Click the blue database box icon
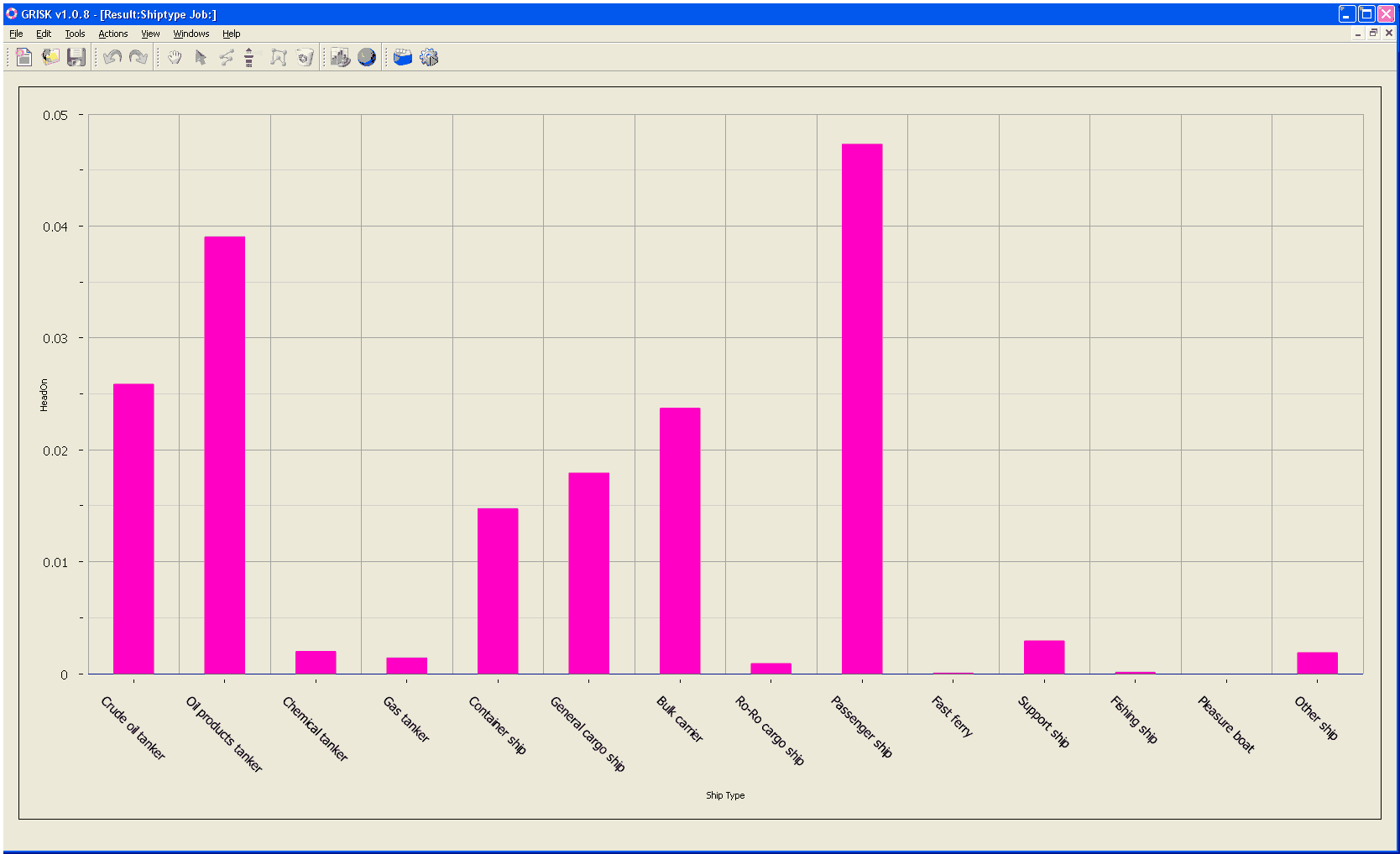 (x=403, y=57)
